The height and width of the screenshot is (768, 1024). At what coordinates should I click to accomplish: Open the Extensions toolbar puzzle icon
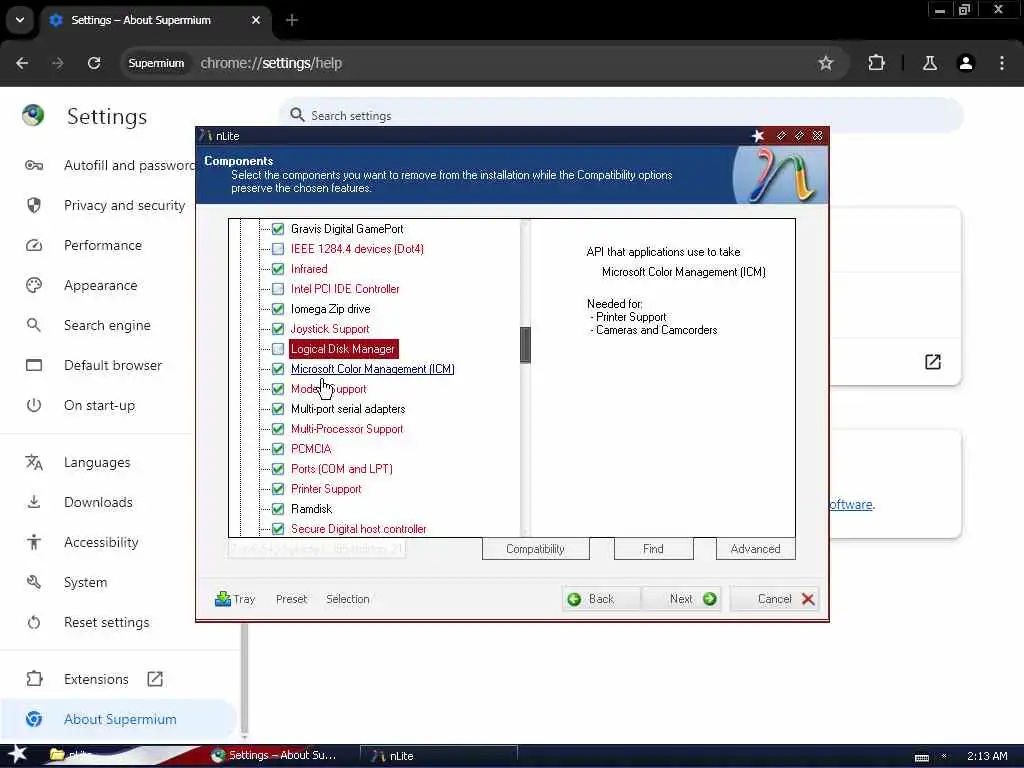coord(876,63)
